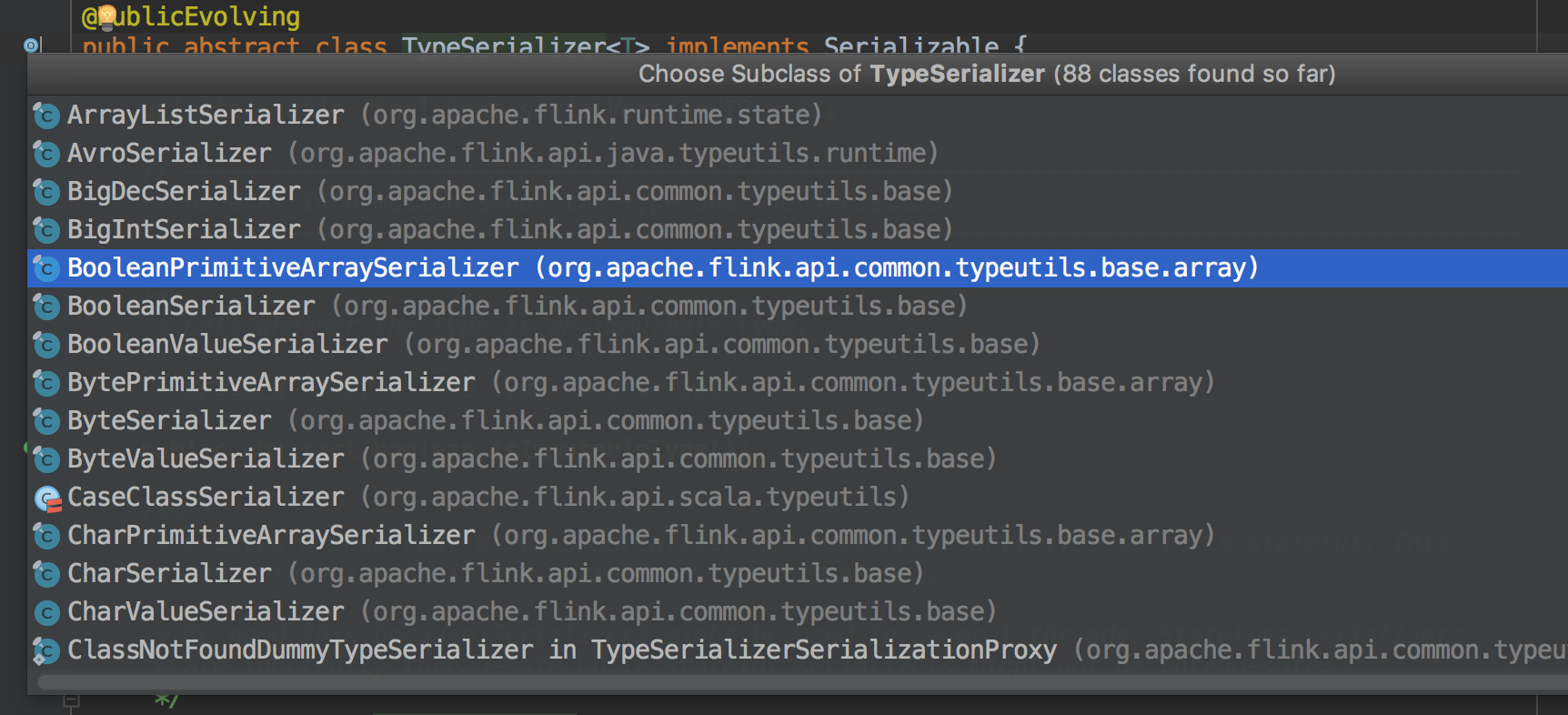The height and width of the screenshot is (715, 1568).
Task: Click the Serializable interface name in code
Action: 911,44
